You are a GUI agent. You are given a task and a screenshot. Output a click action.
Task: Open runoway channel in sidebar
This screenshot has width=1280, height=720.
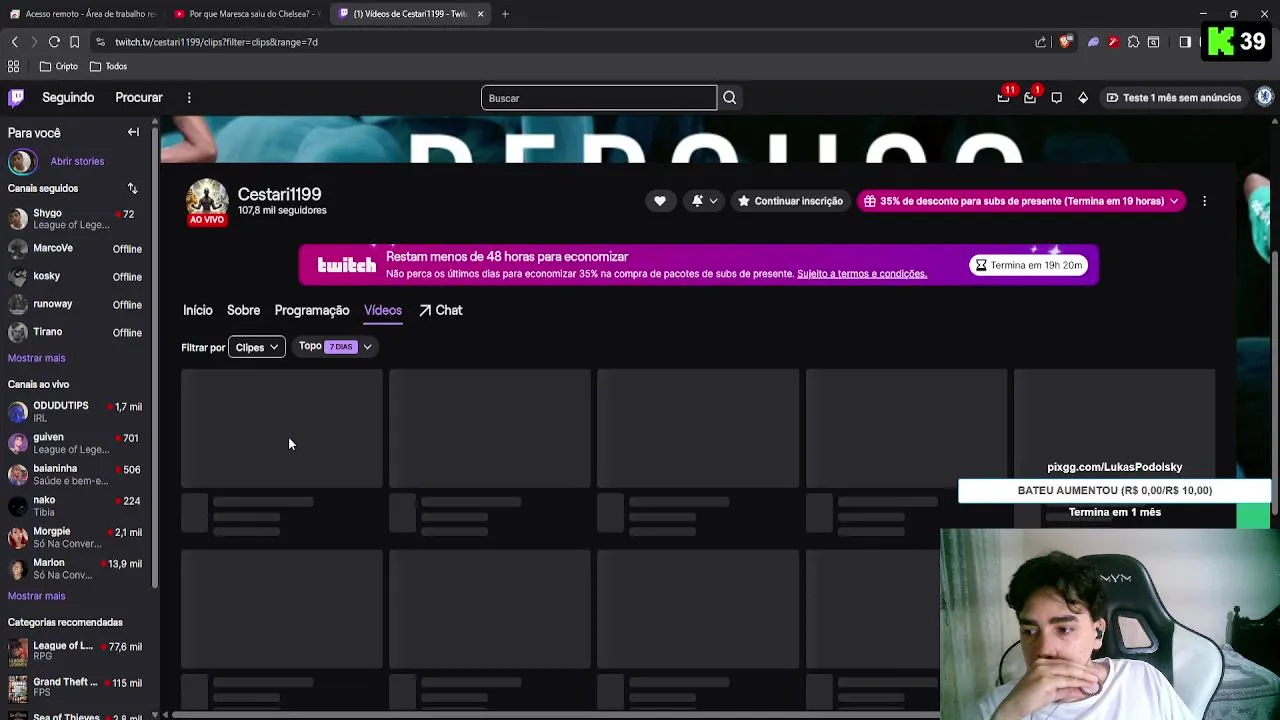click(76, 304)
